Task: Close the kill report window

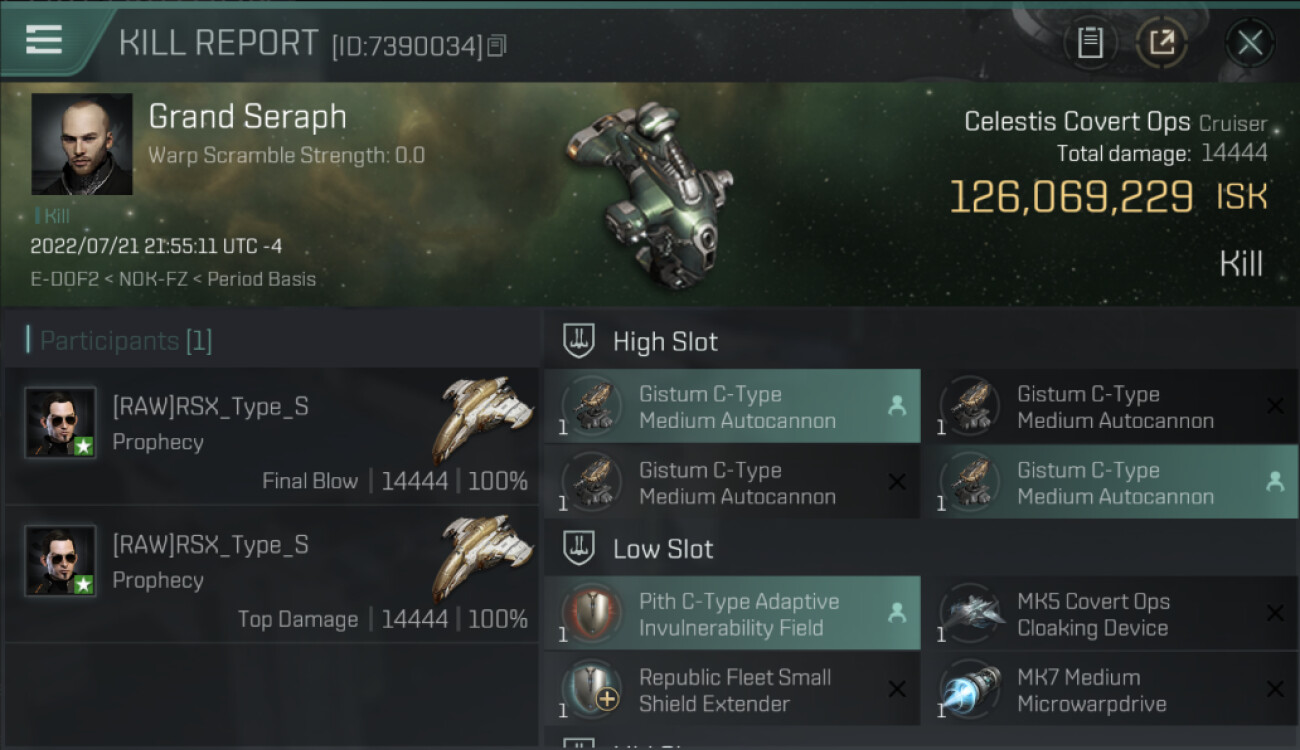Action: (1249, 43)
